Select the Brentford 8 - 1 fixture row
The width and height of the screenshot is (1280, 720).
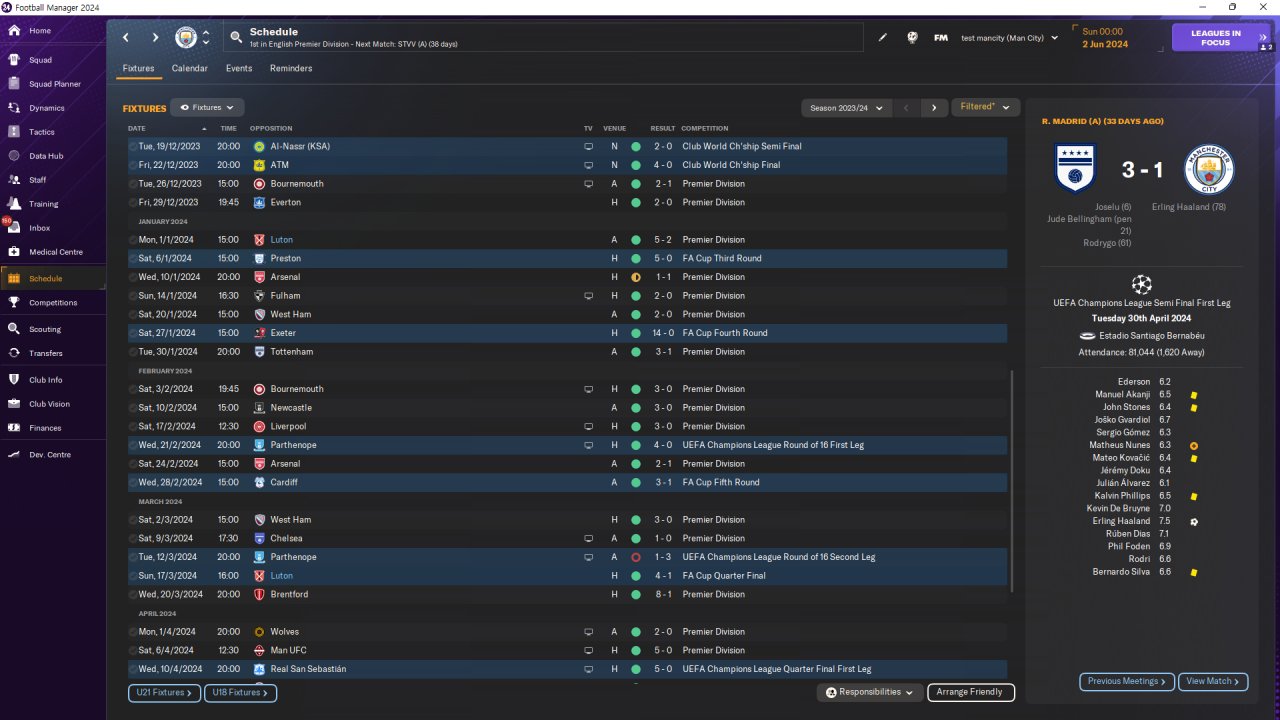point(567,595)
